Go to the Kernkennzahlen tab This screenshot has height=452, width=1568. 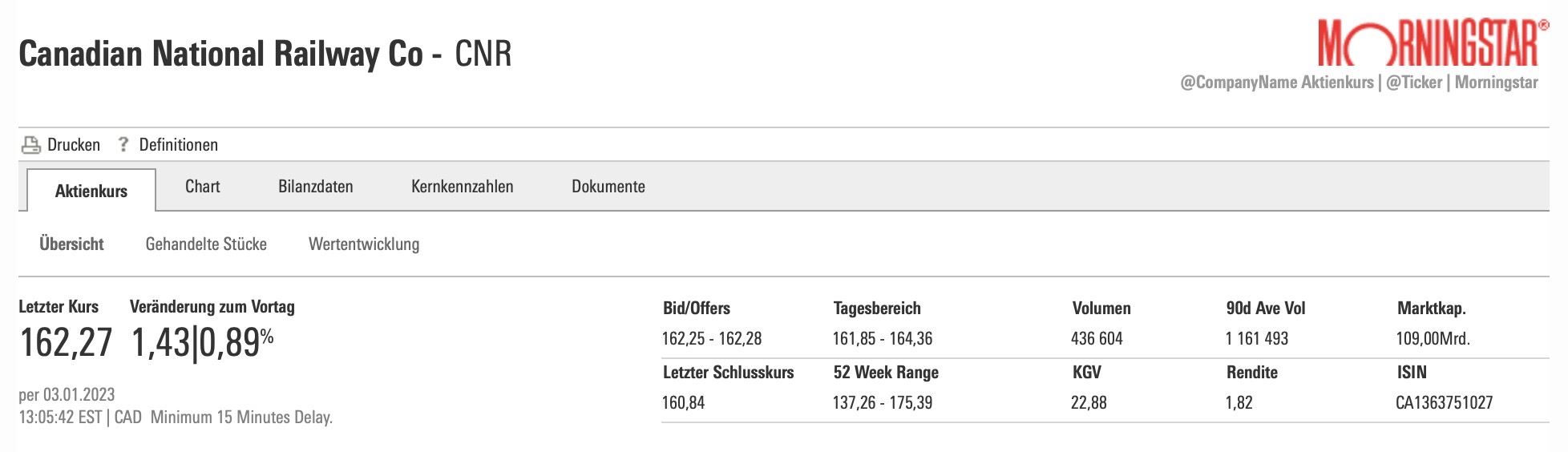click(x=462, y=187)
